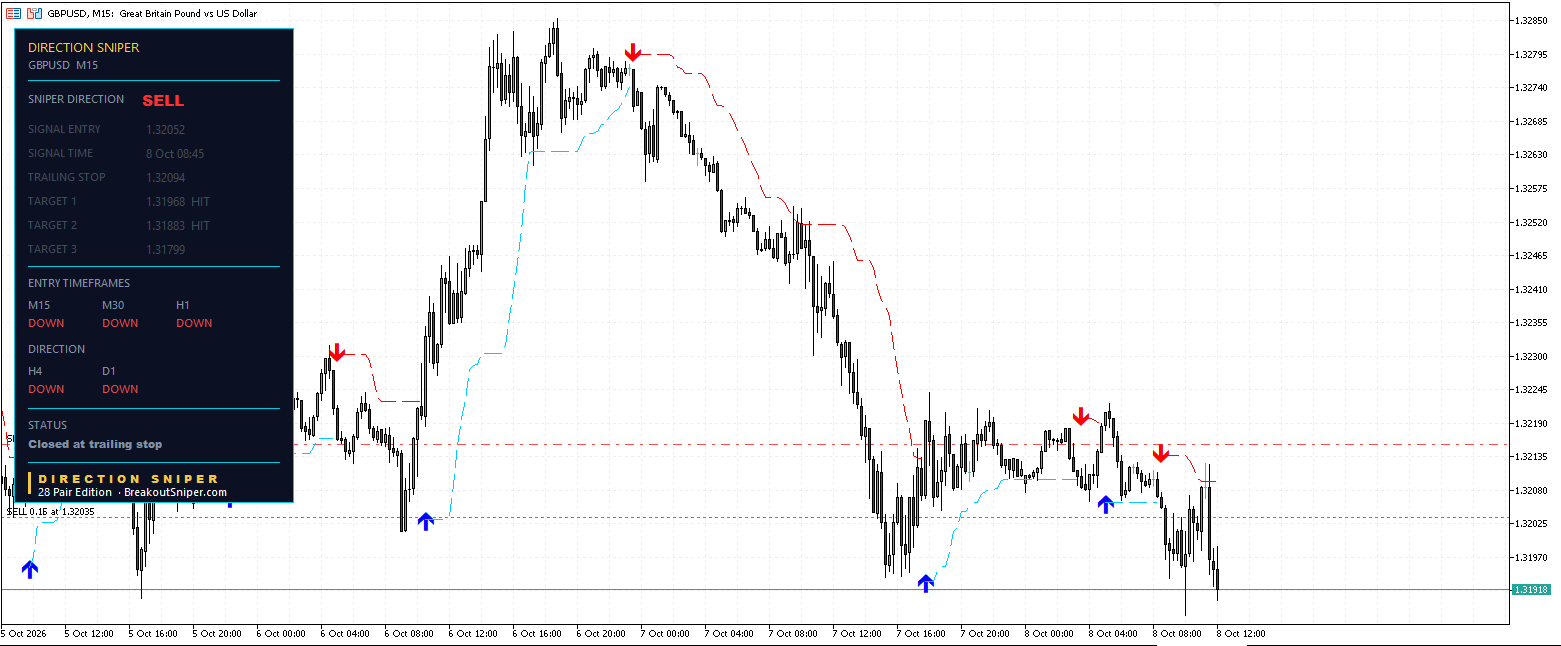
Task: Click the yellow spaced 'DIRECTION SNIPER' footer logo
Action: point(128,479)
